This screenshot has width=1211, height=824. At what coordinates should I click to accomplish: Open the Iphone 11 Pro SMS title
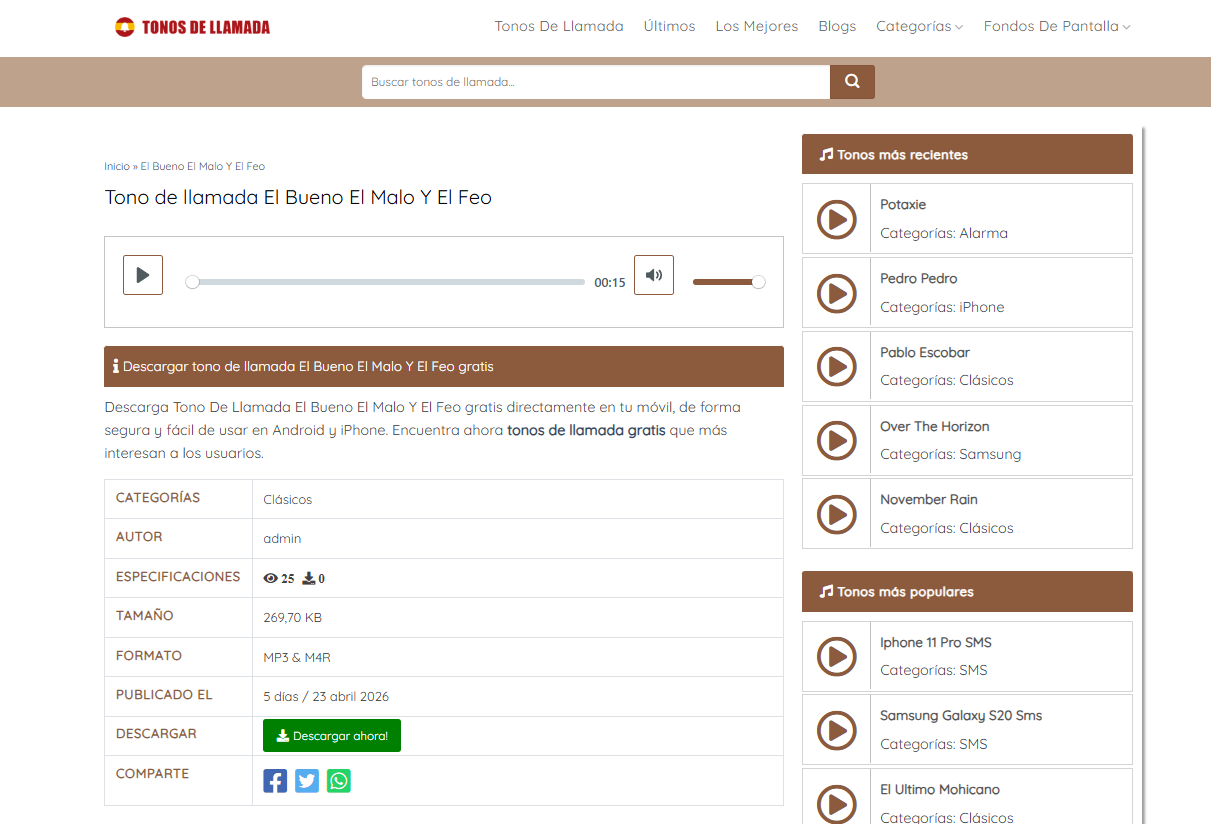click(936, 642)
